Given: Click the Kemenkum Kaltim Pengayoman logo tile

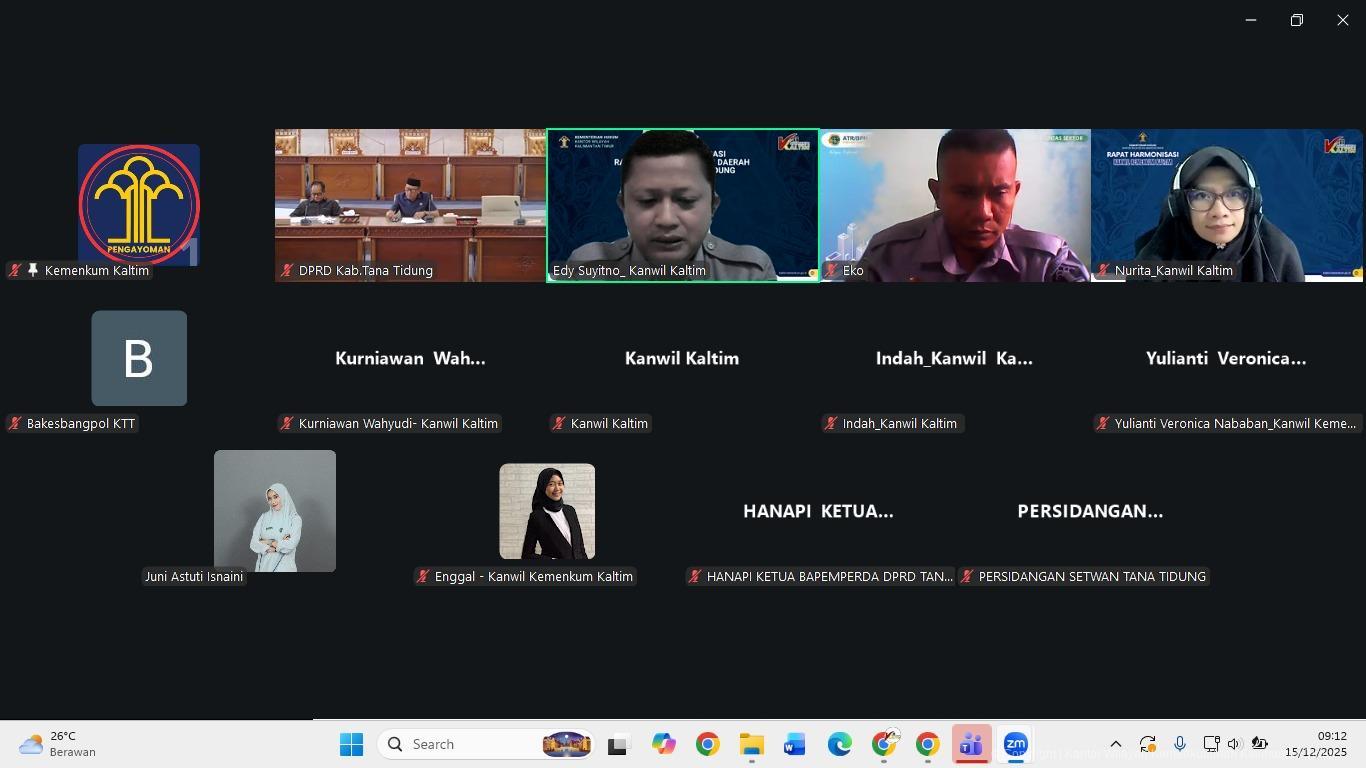Looking at the screenshot, I should coord(139,205).
